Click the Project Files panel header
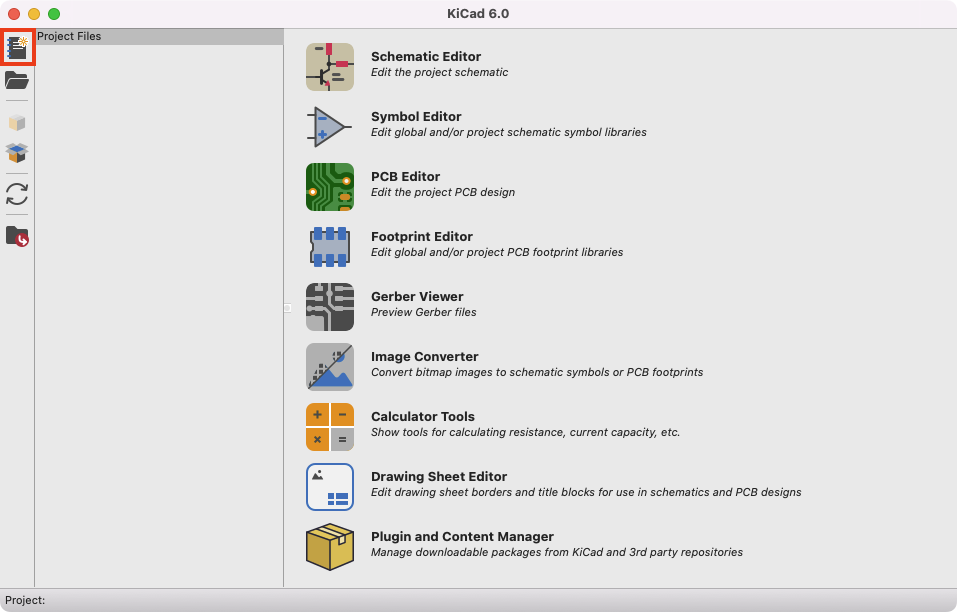This screenshot has width=957, height=612. tap(159, 37)
